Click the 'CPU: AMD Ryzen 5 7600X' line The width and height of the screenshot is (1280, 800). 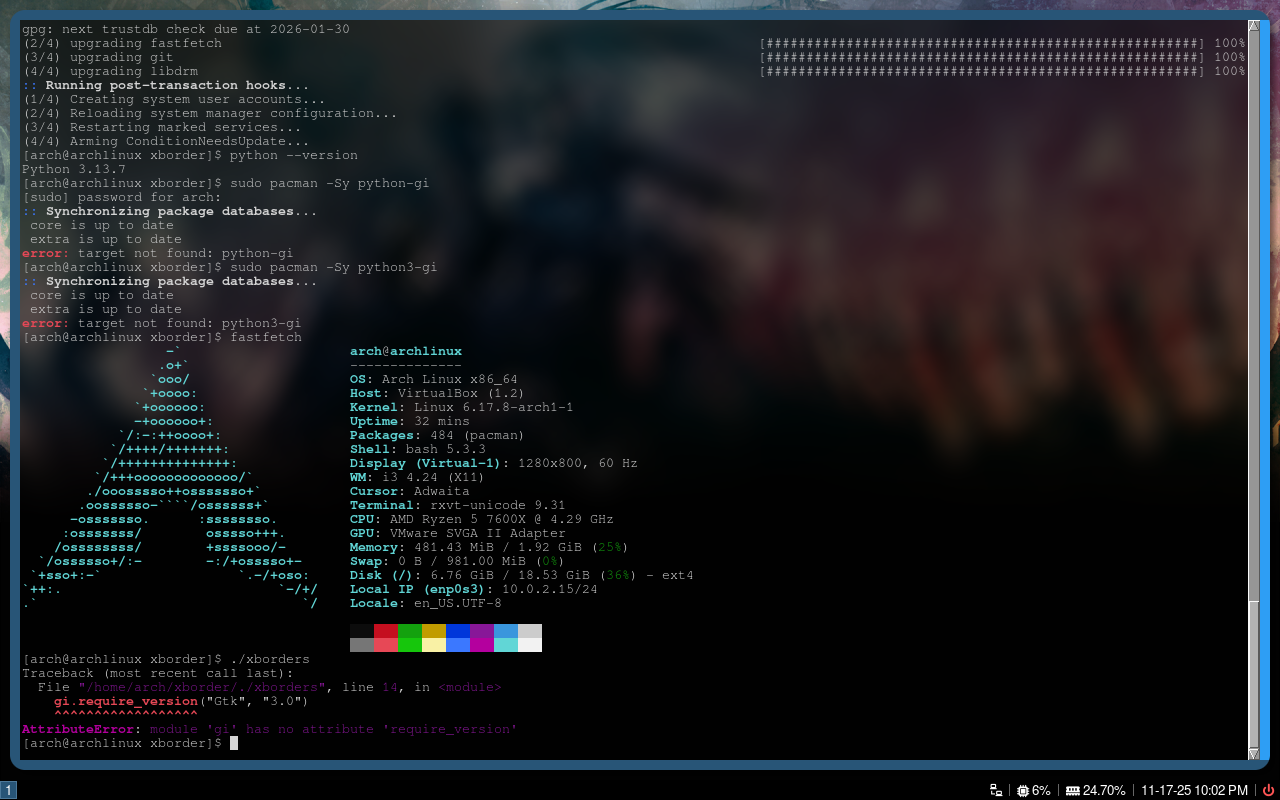click(482, 519)
